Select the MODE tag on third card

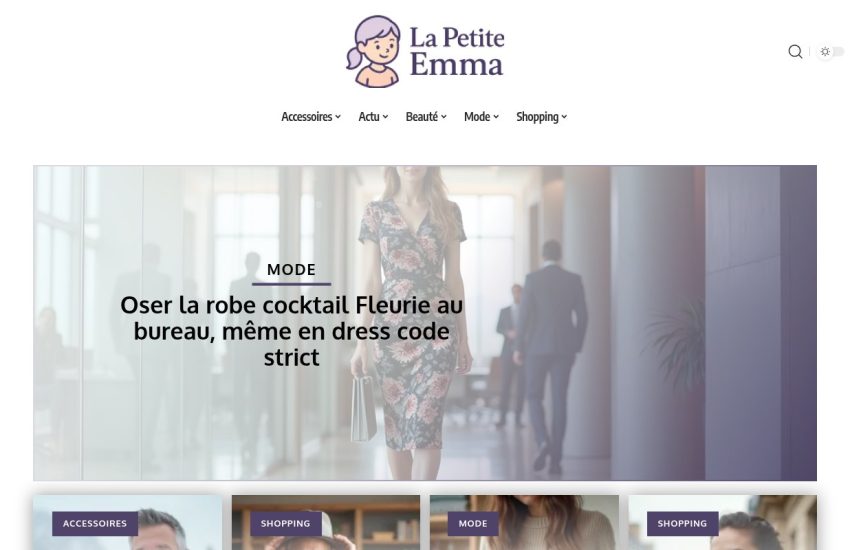473,523
